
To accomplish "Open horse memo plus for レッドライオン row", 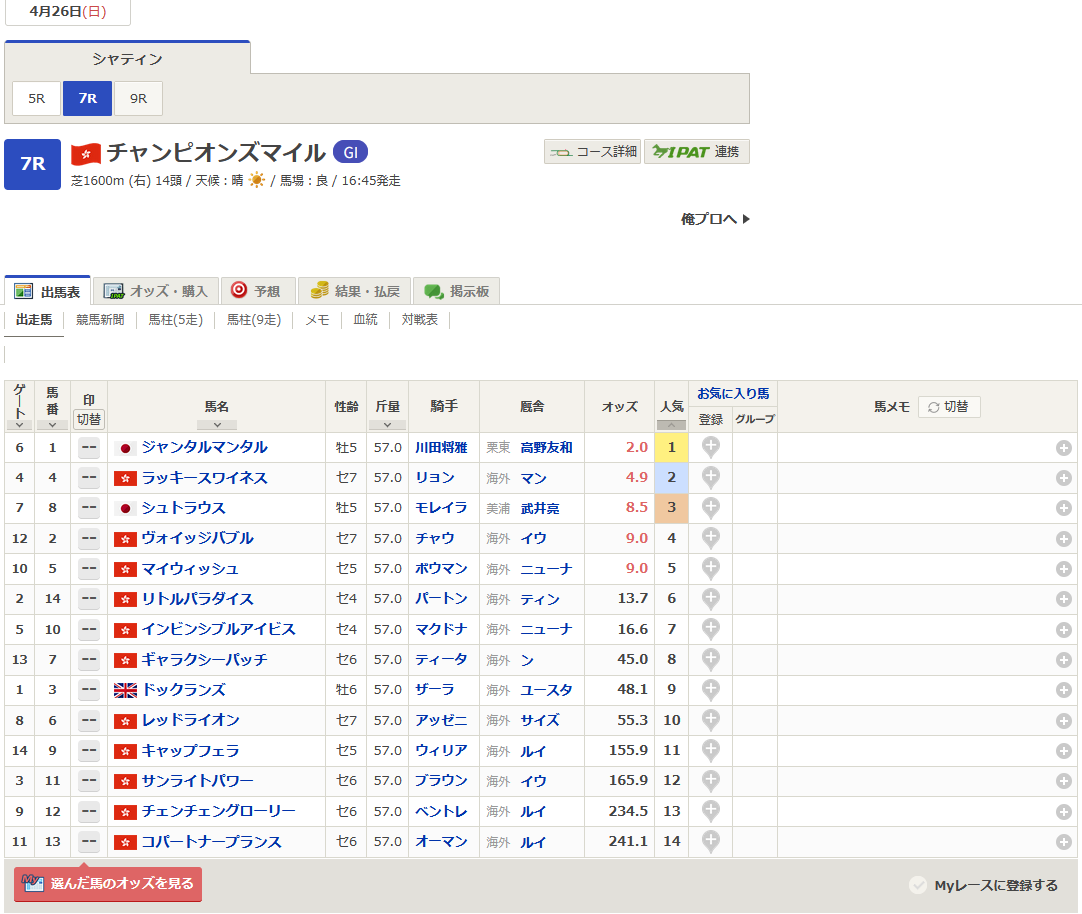I will 1063,721.
